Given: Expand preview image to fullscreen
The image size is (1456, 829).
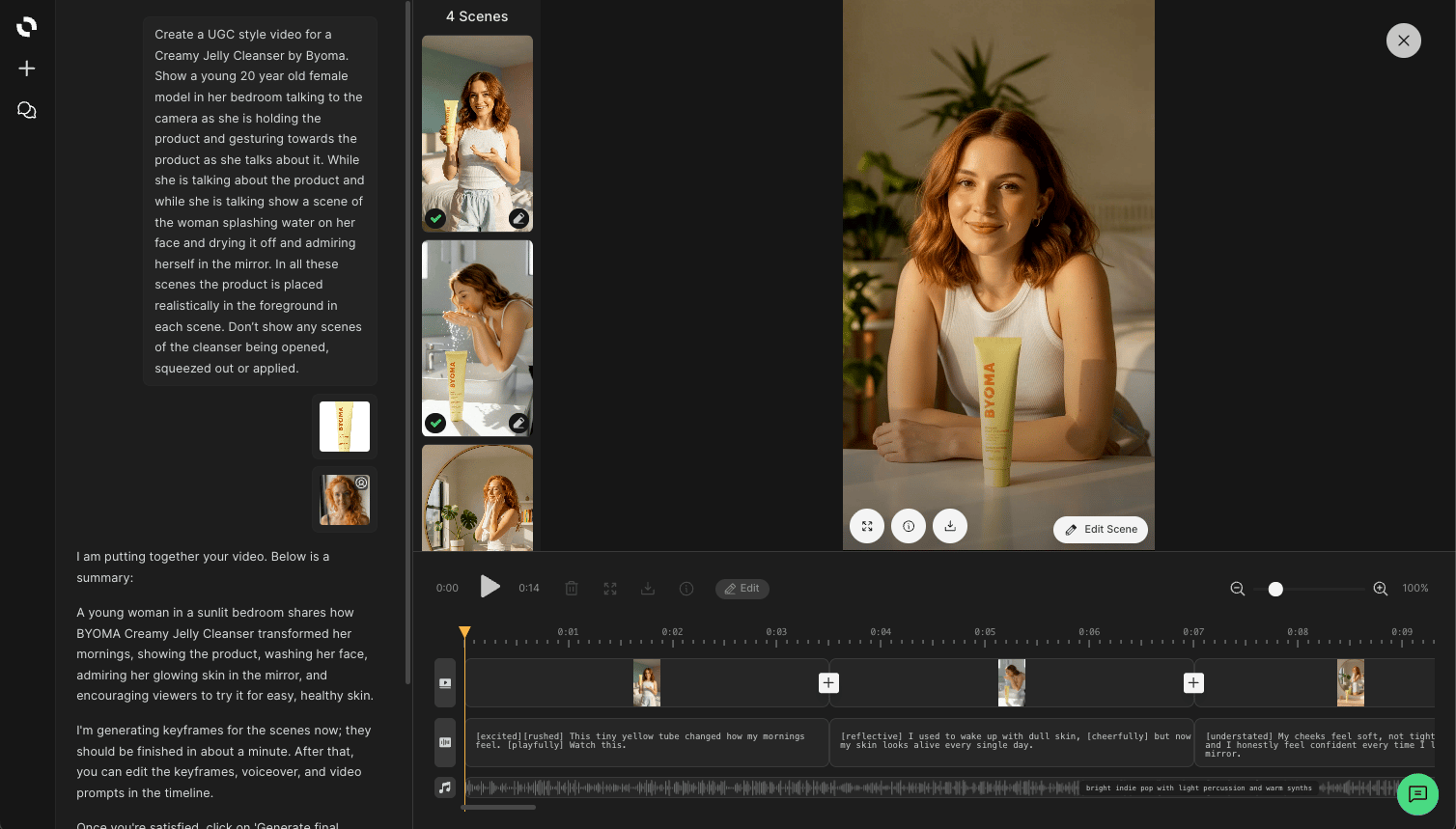Looking at the screenshot, I should point(867,526).
